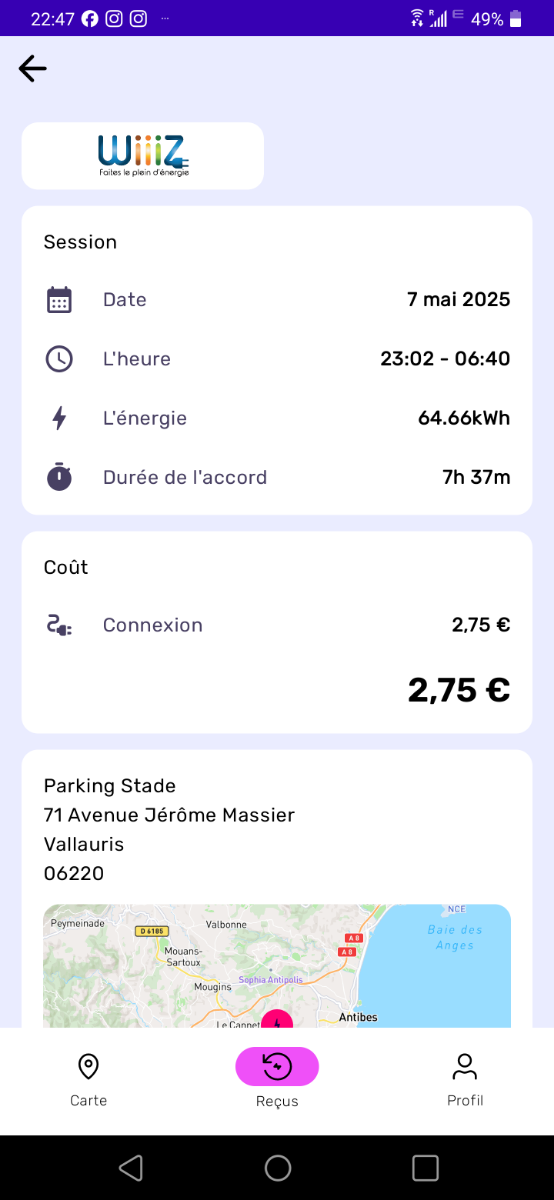Open the Carte tab
This screenshot has height=1200, width=554.
coord(88,1080)
